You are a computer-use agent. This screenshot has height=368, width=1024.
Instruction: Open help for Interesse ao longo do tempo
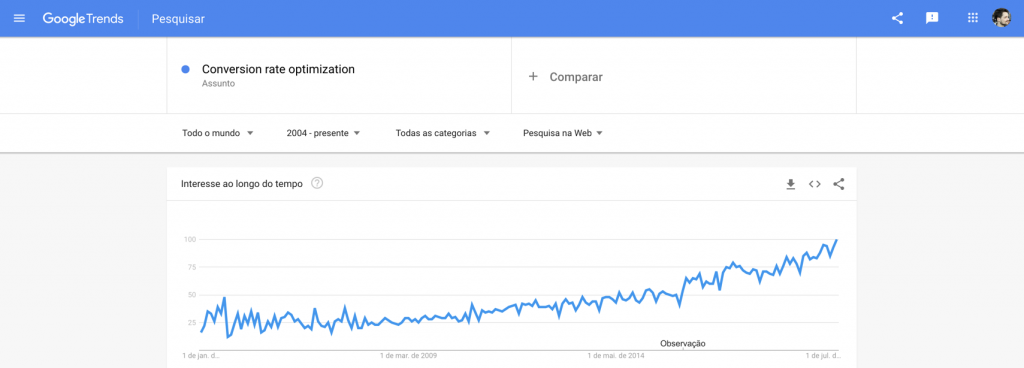pos(317,183)
